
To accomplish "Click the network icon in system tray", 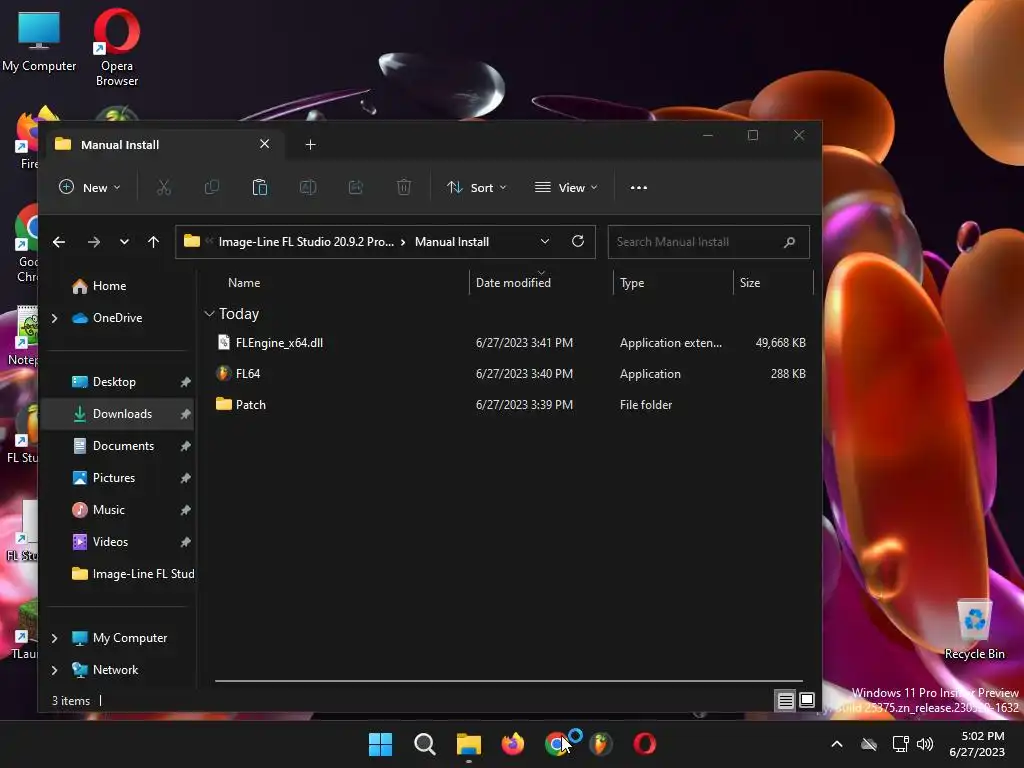I will coord(901,744).
